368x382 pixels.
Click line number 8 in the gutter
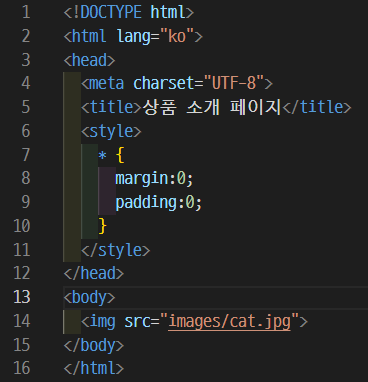[x=26, y=178]
